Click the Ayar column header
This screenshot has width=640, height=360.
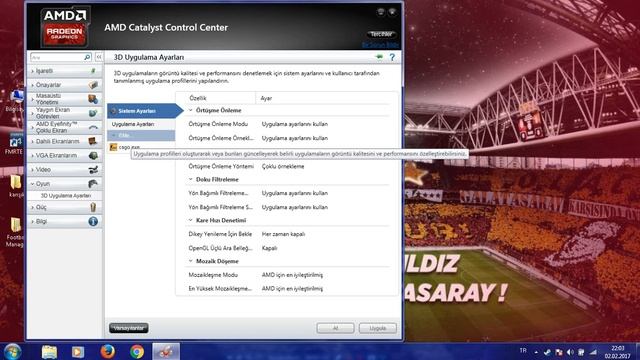point(266,98)
